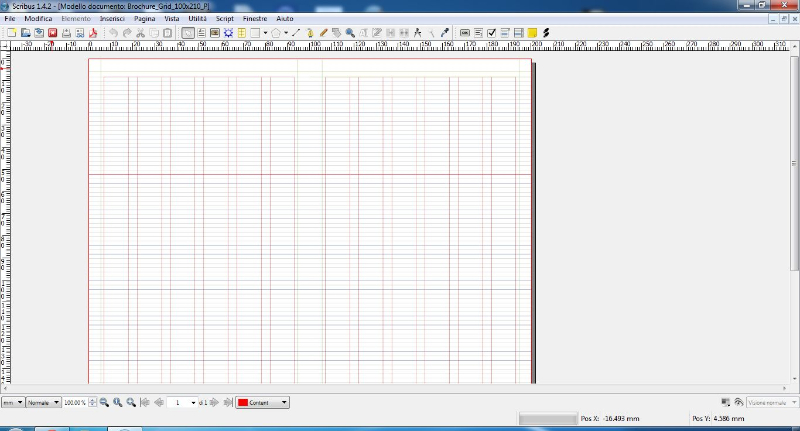Click the zoom out magnifier button
800x431 pixels.
(x=104, y=402)
